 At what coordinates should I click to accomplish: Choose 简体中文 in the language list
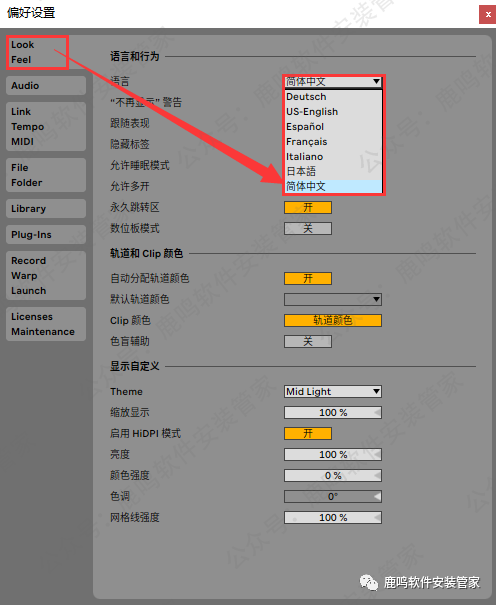pos(333,186)
